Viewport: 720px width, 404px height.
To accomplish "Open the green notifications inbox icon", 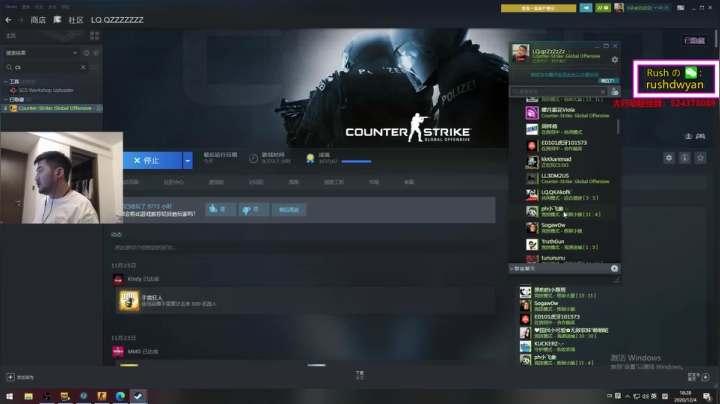I will pyautogui.click(x=602, y=8).
